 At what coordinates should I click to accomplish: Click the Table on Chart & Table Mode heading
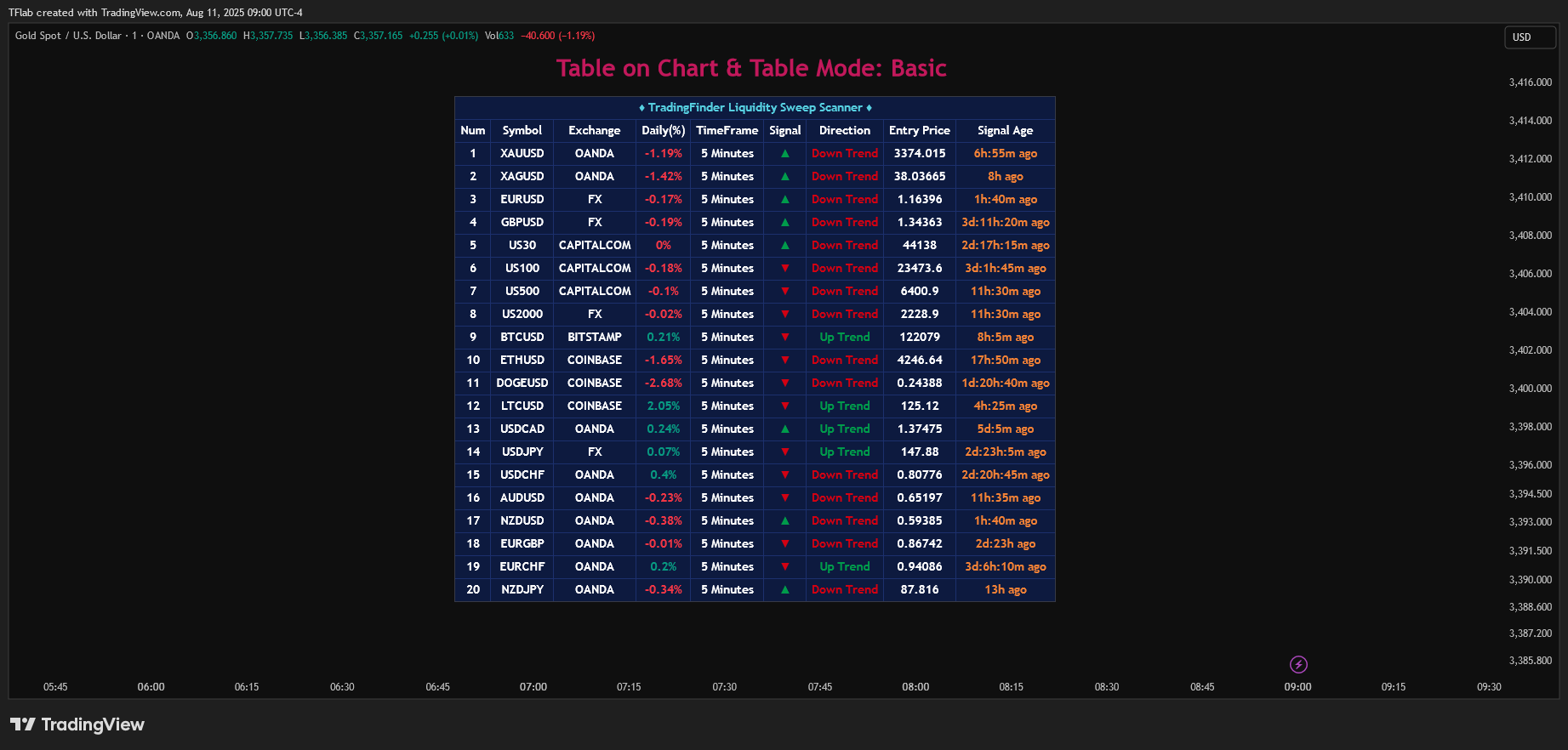click(751, 68)
